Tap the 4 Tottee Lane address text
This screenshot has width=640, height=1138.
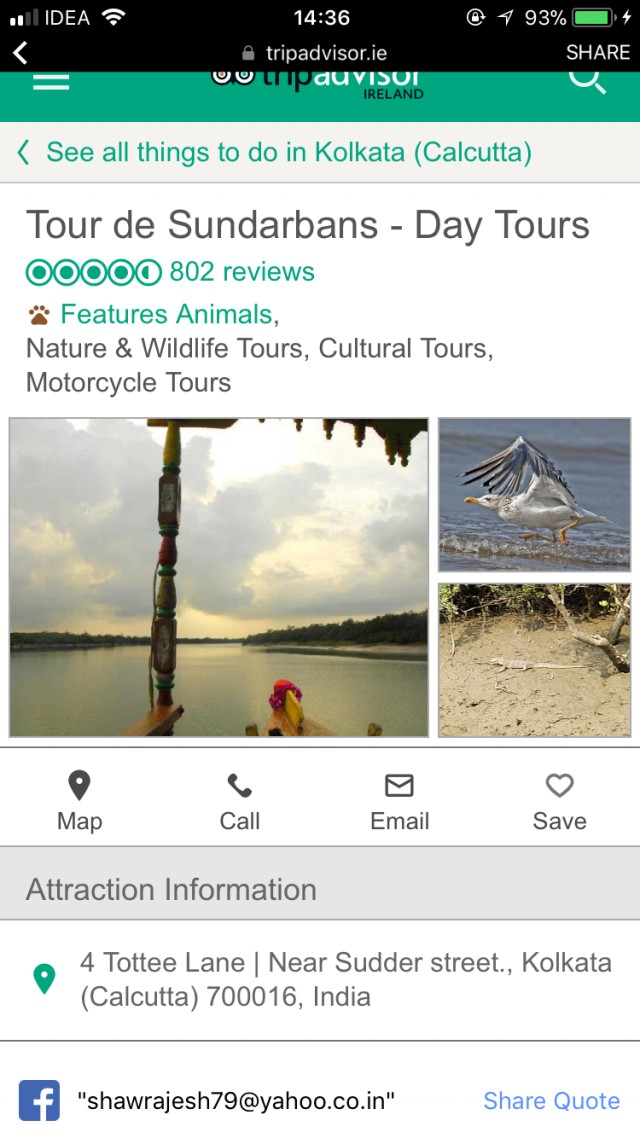(x=345, y=979)
